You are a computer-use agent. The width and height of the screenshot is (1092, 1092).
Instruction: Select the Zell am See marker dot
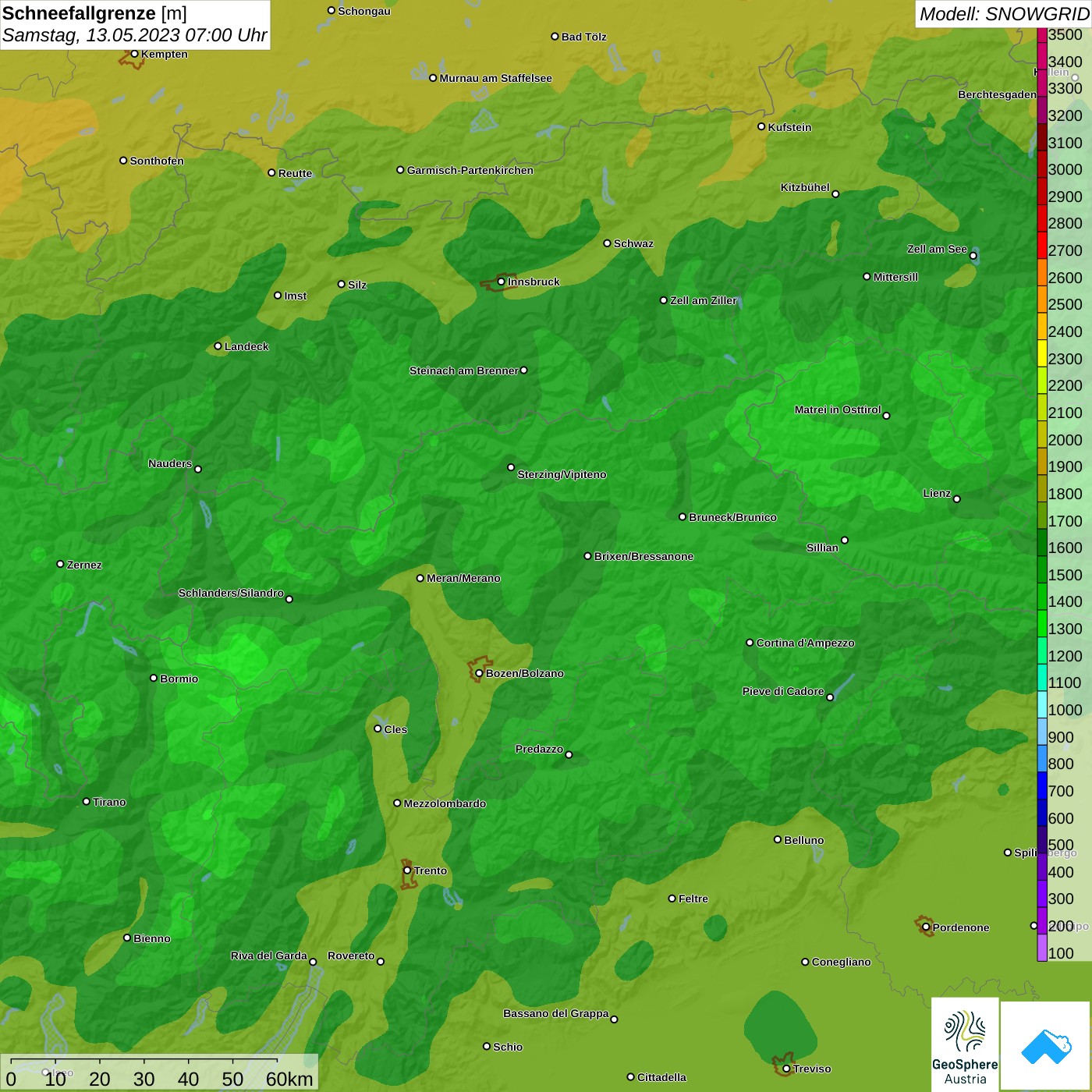[973, 256]
